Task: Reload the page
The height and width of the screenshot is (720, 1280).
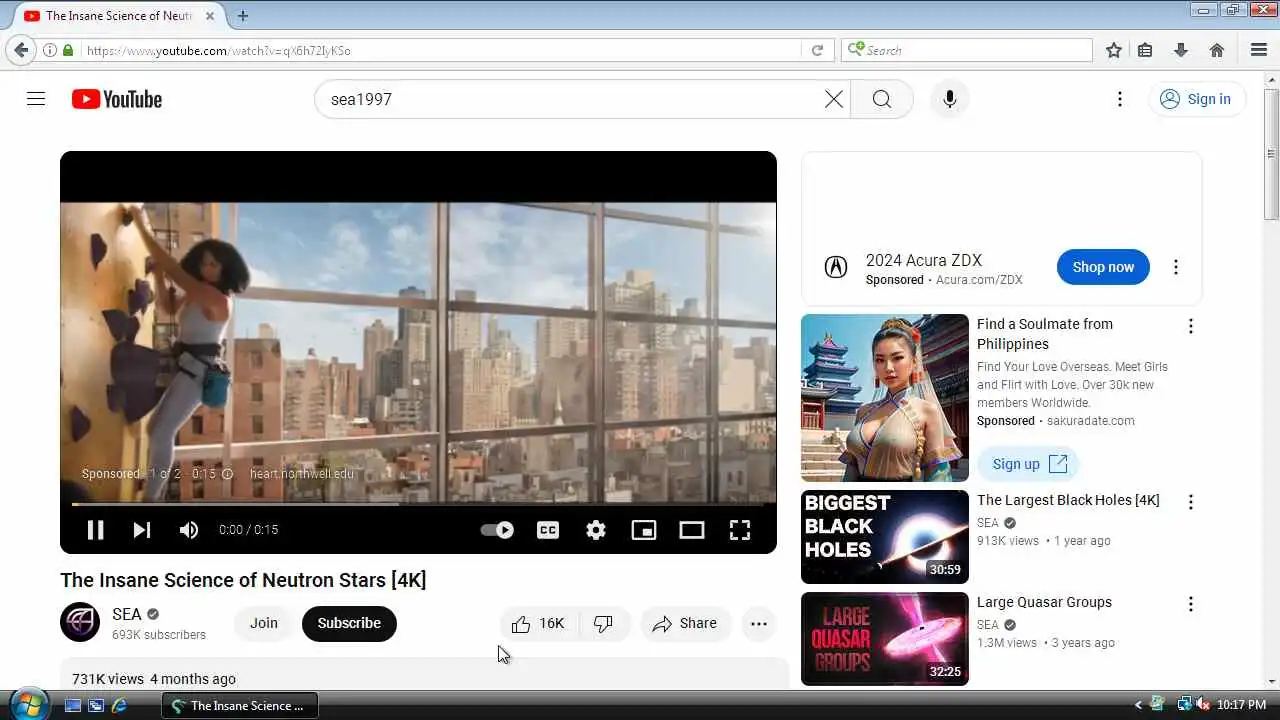Action: [817, 50]
